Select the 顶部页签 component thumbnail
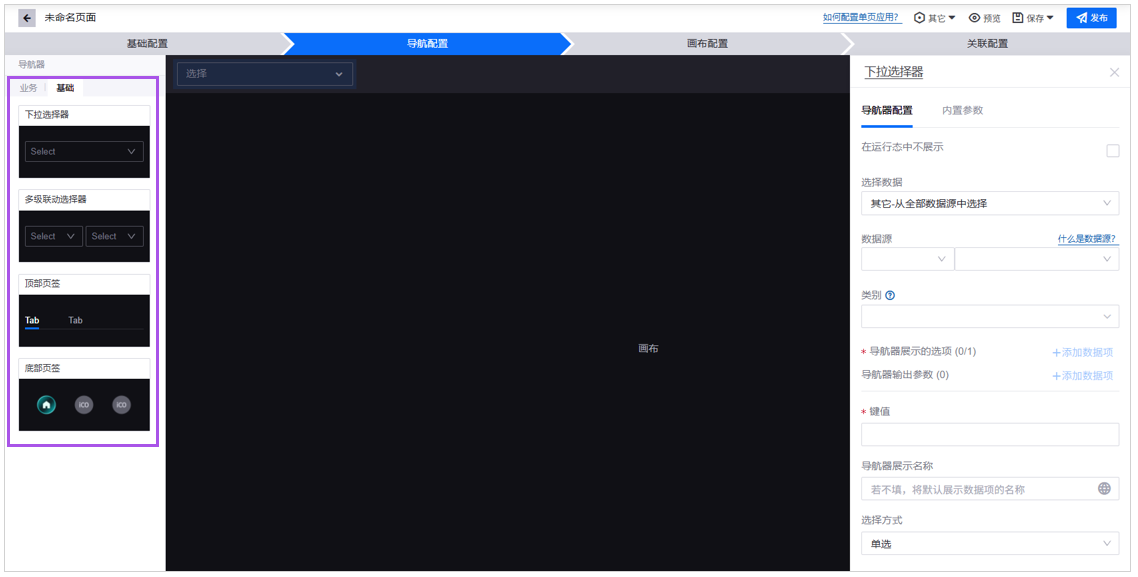The width and height of the screenshot is (1138, 577). (84, 320)
